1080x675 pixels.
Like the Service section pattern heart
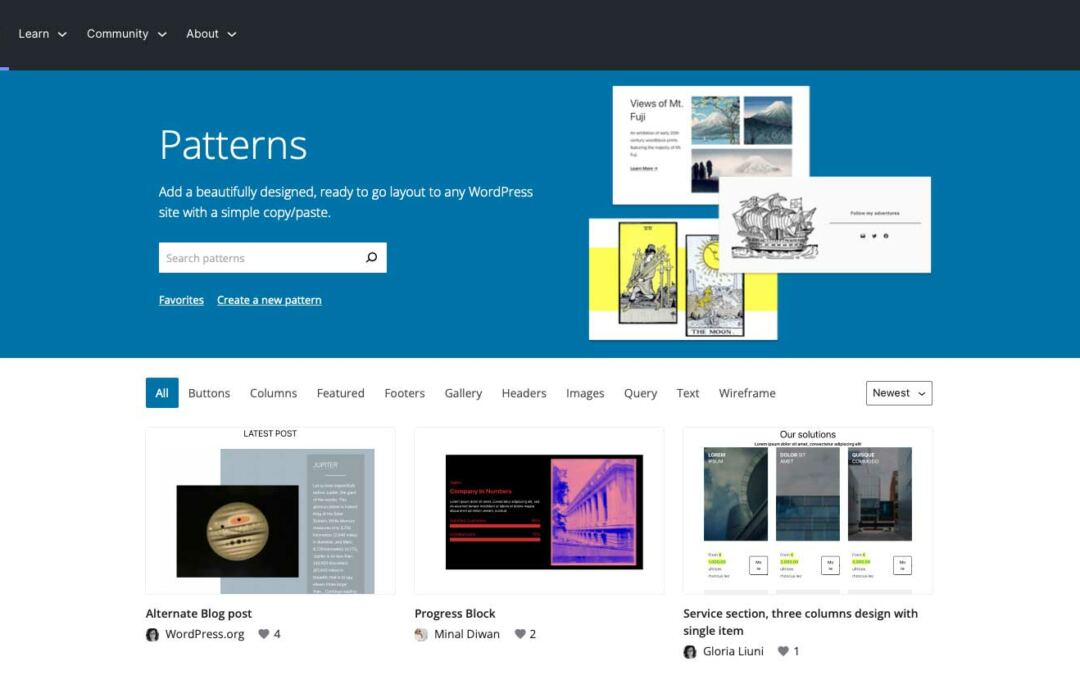coord(784,652)
